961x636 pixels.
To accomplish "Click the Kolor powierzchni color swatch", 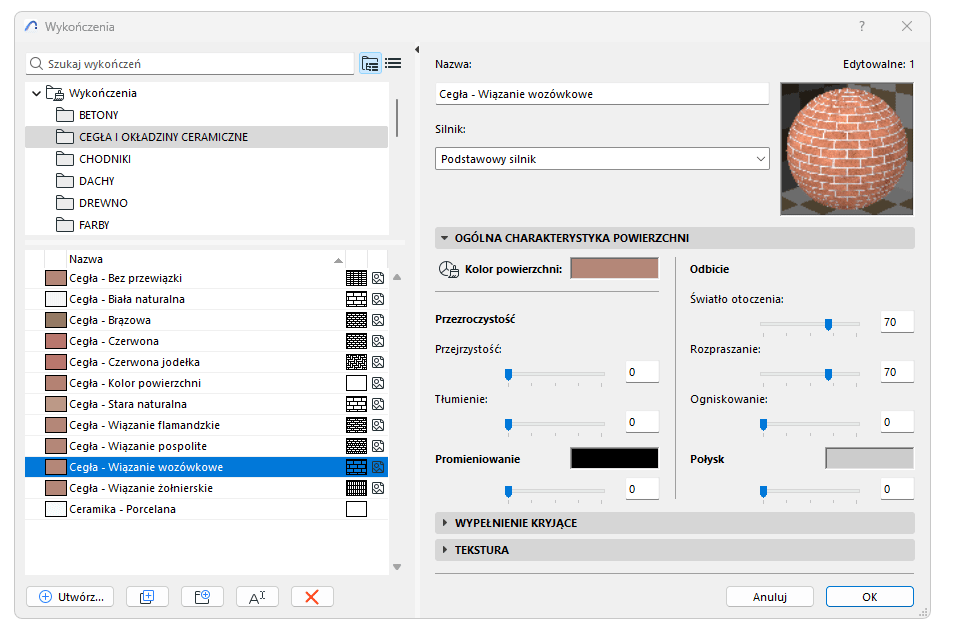I will tap(614, 268).
